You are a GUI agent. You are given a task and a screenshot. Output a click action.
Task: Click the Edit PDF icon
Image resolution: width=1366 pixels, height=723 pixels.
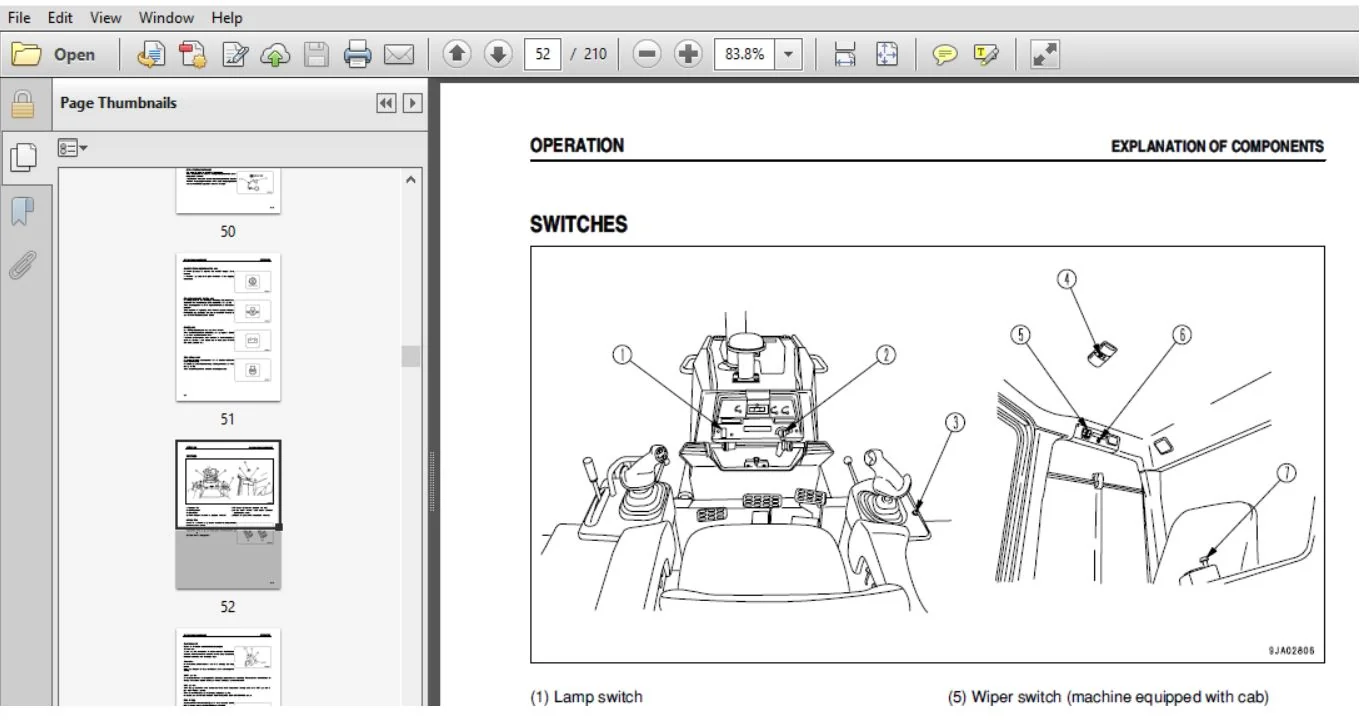236,55
